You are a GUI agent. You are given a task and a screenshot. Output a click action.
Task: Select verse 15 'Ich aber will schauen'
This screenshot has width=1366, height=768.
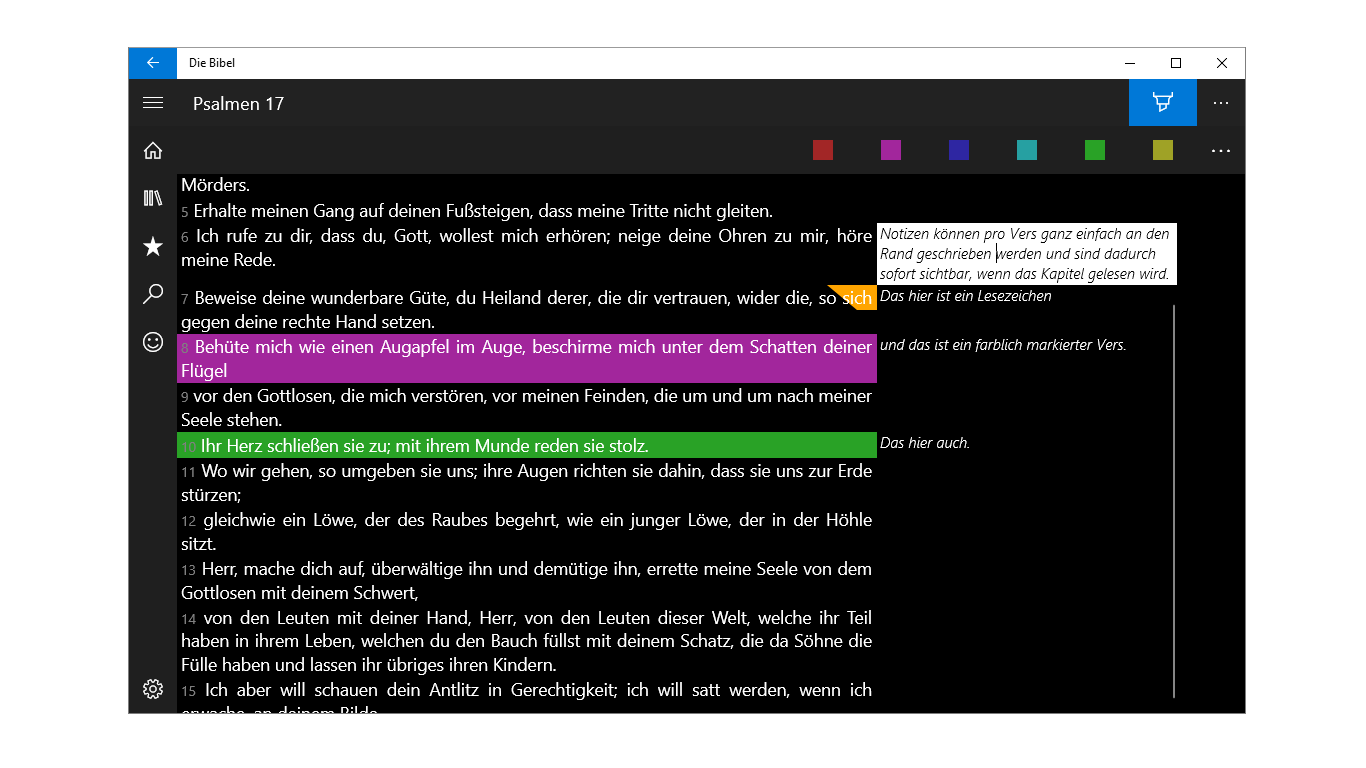click(x=527, y=696)
